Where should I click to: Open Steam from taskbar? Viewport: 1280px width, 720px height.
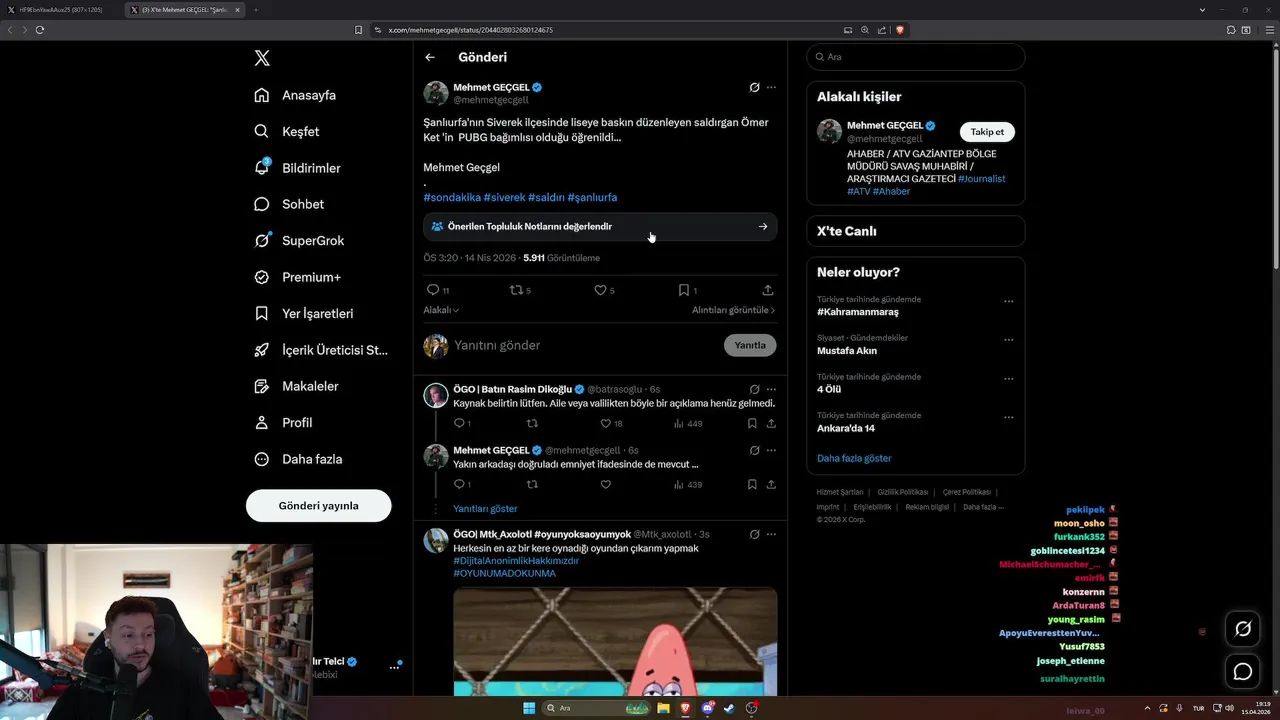(729, 708)
